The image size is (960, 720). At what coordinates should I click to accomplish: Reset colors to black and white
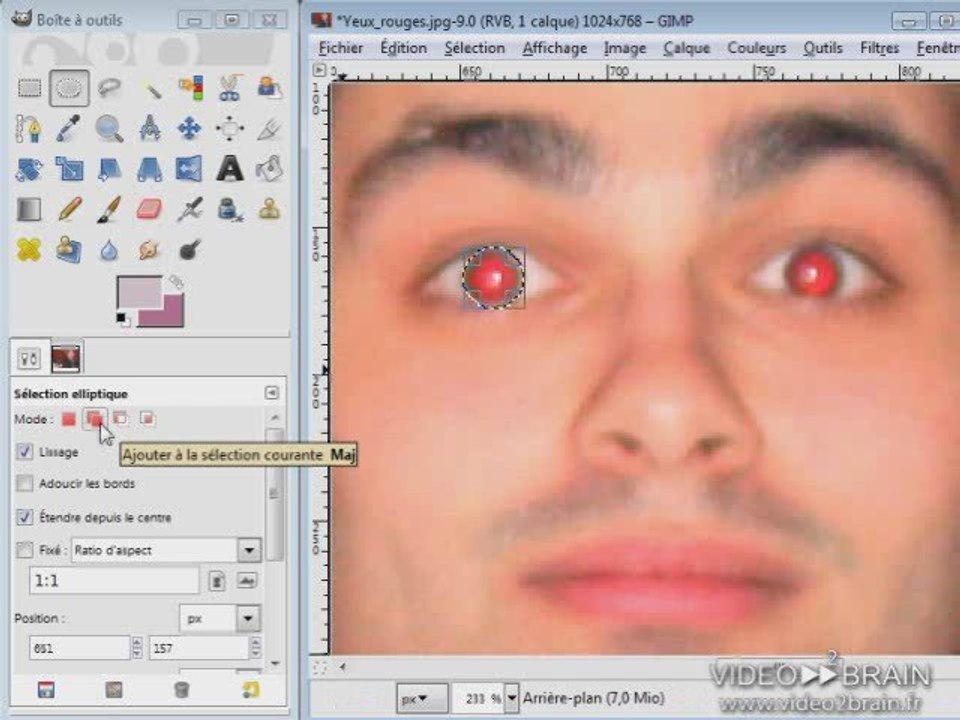(123, 320)
